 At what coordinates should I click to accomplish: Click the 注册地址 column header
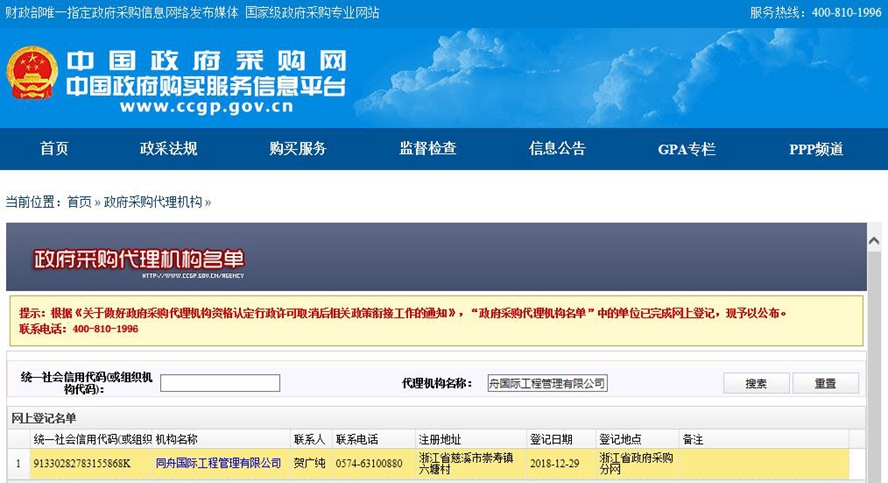[x=471, y=439]
